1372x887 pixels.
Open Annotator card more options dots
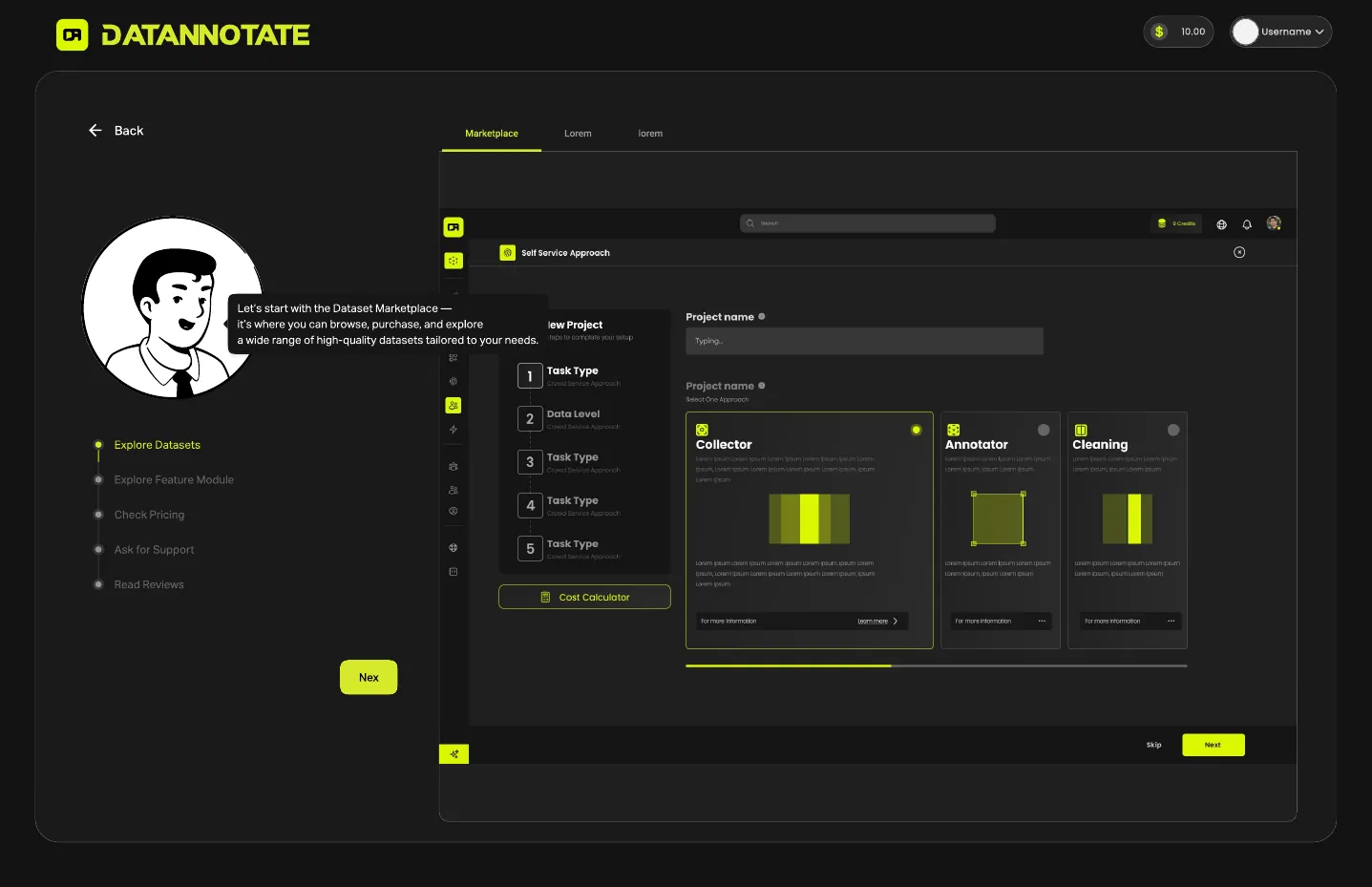coord(1042,622)
